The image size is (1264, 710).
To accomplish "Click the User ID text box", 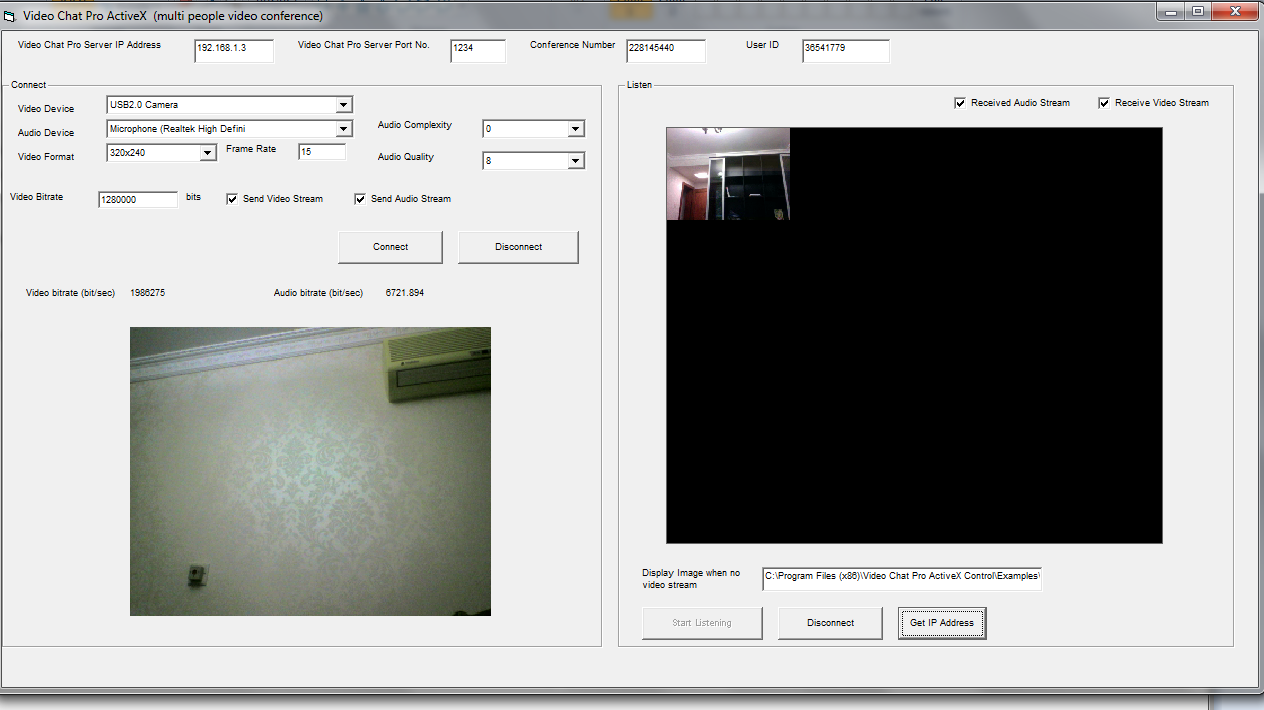I will coord(845,51).
